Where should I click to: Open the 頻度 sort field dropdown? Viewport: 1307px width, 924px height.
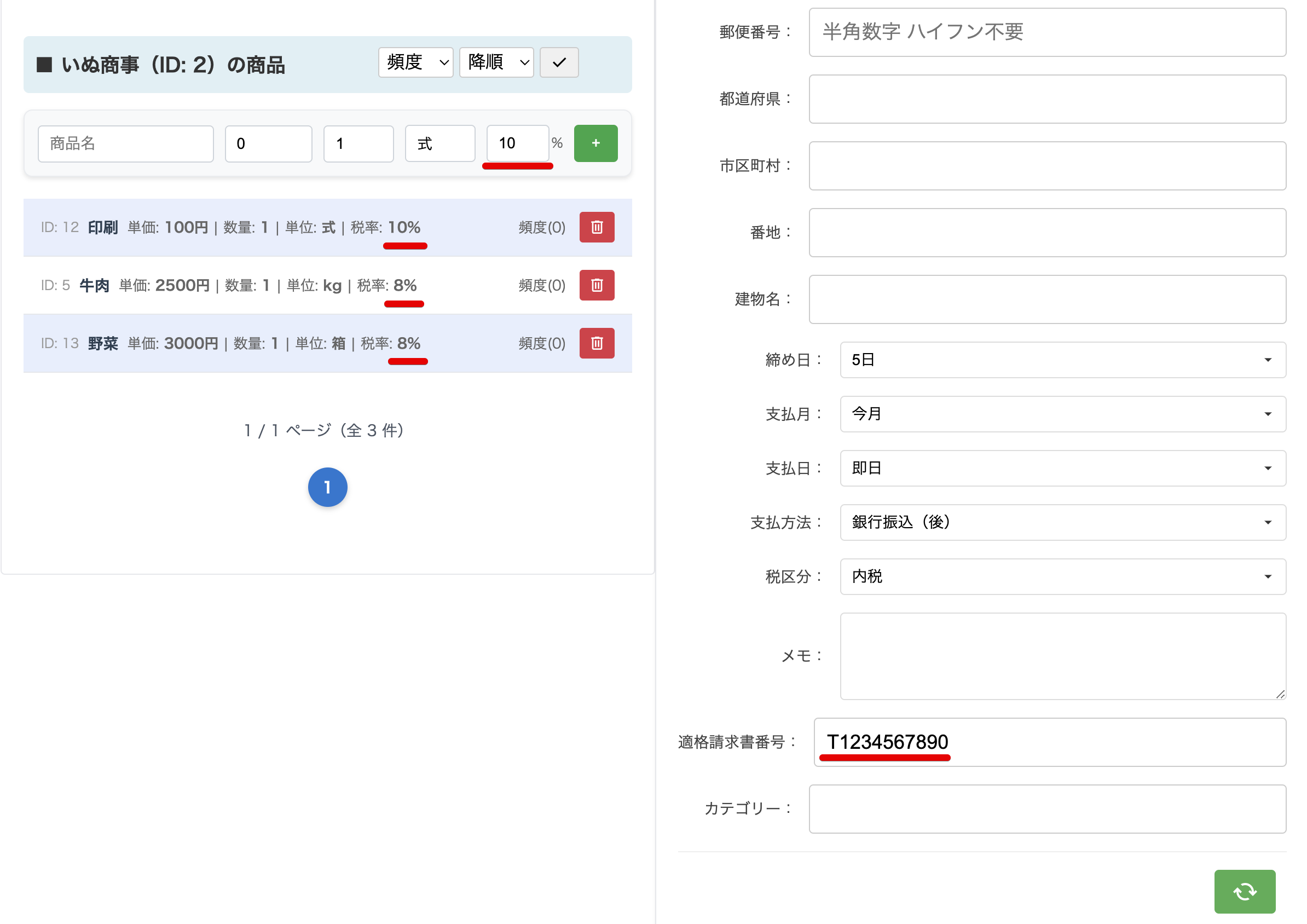(x=415, y=62)
